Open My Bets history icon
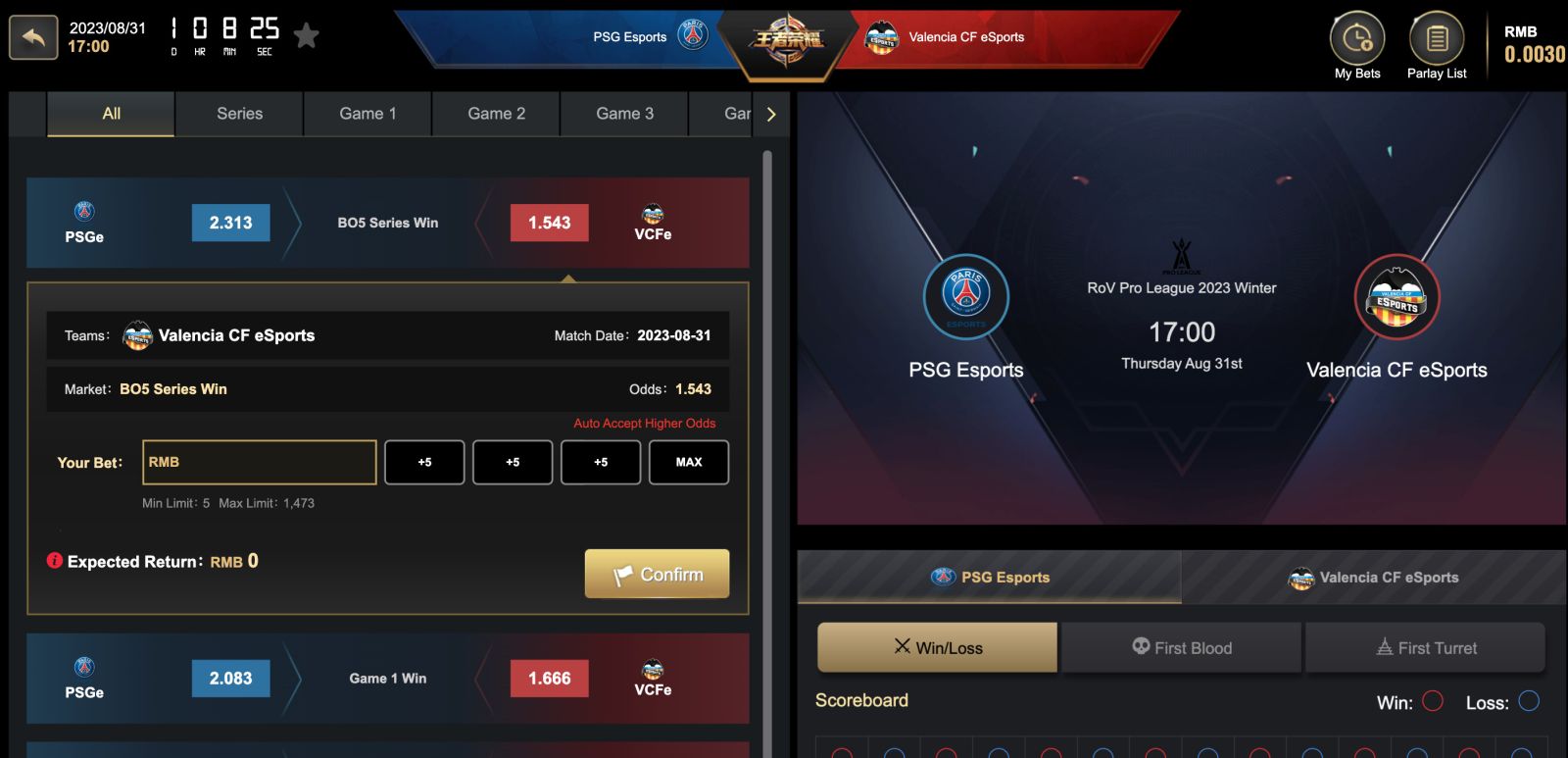Image resolution: width=1568 pixels, height=758 pixels. coord(1357,39)
